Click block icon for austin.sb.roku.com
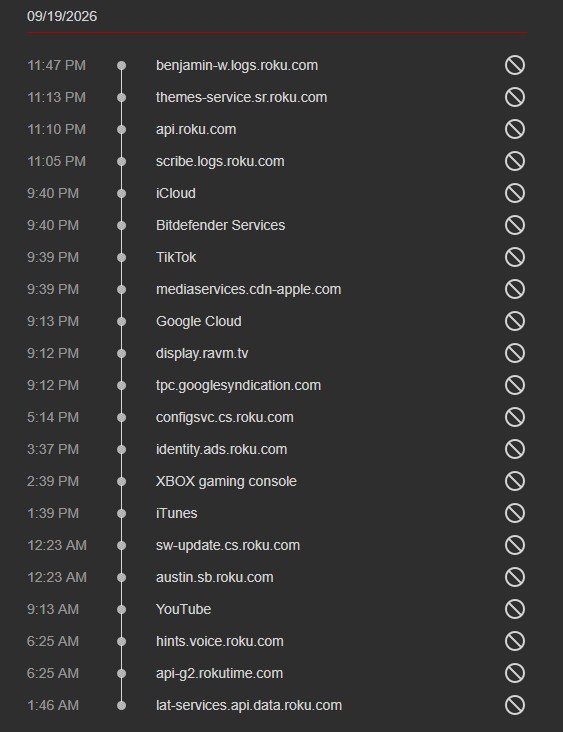563x732 pixels. click(515, 577)
